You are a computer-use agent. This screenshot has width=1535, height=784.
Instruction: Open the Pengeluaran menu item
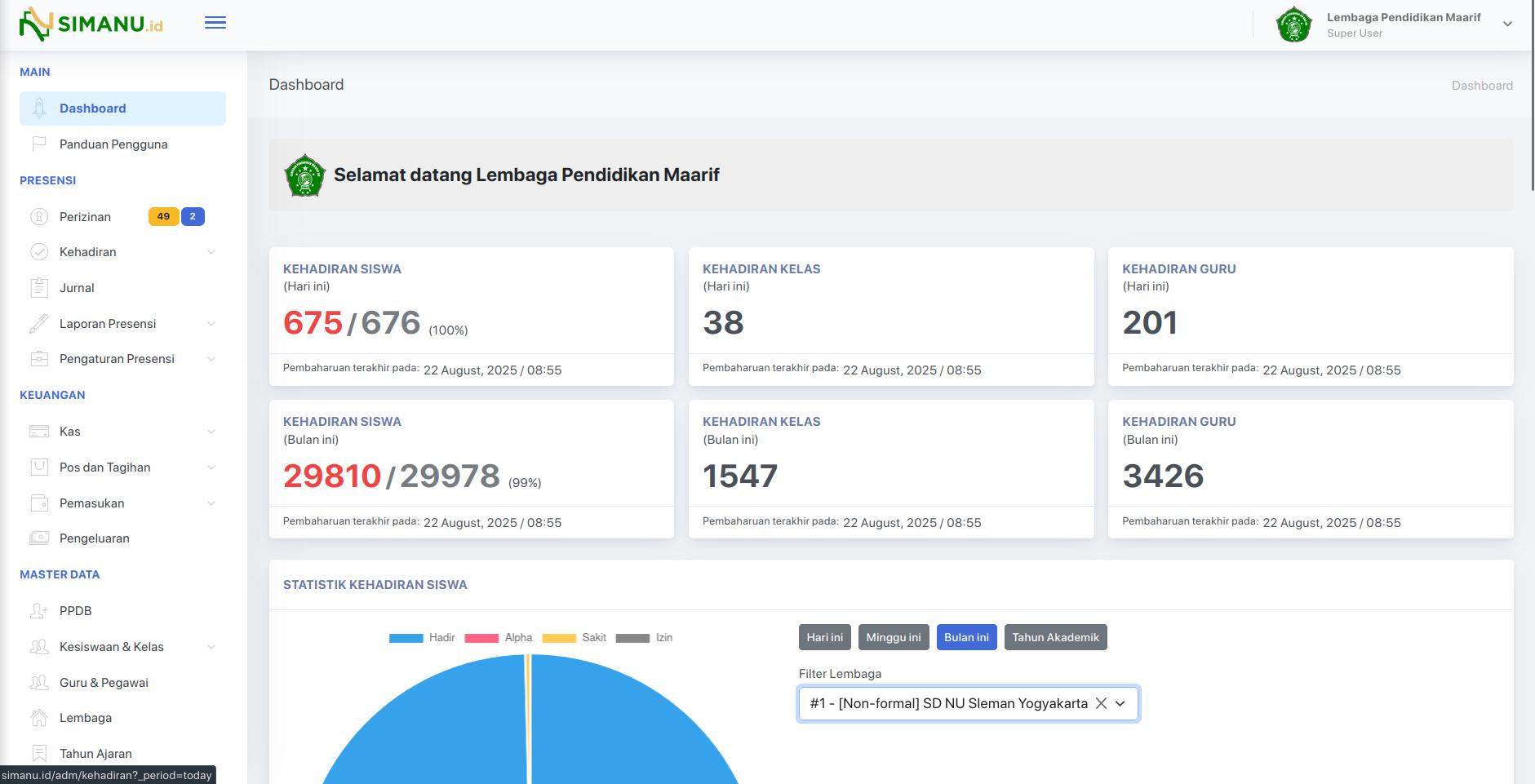[122, 538]
